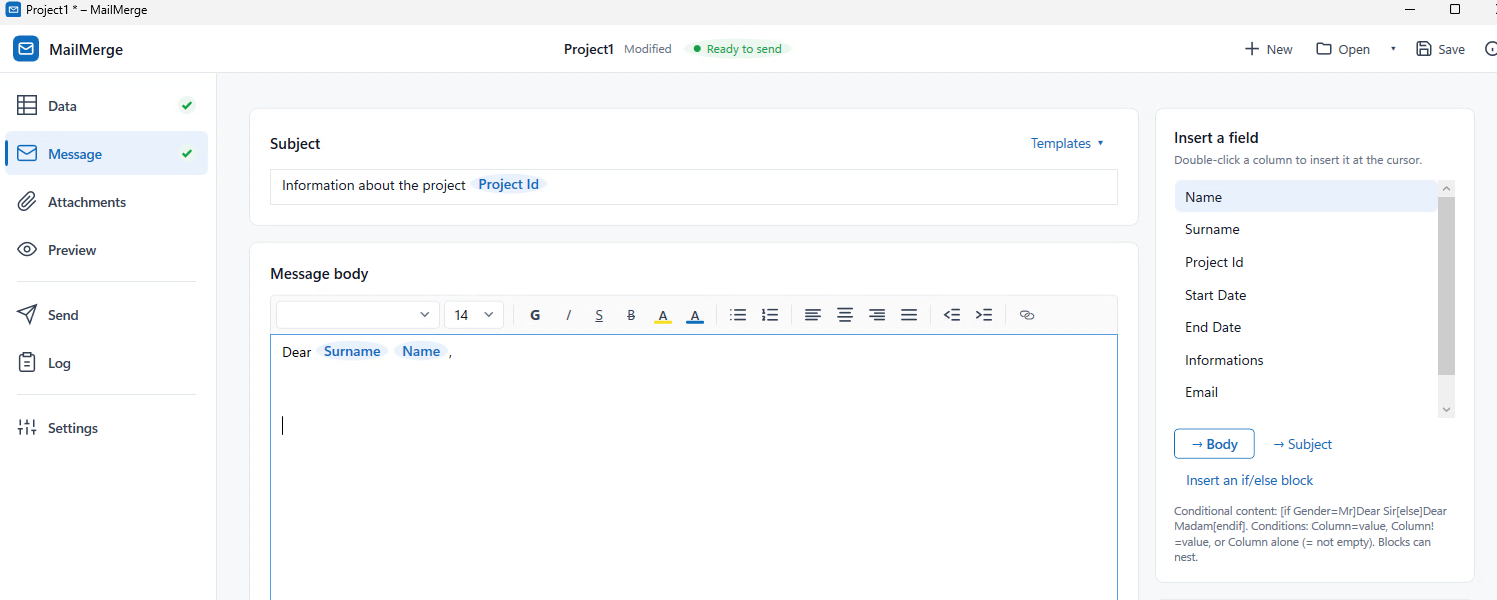Pick highlight color, yellow-underlined A

(662, 315)
